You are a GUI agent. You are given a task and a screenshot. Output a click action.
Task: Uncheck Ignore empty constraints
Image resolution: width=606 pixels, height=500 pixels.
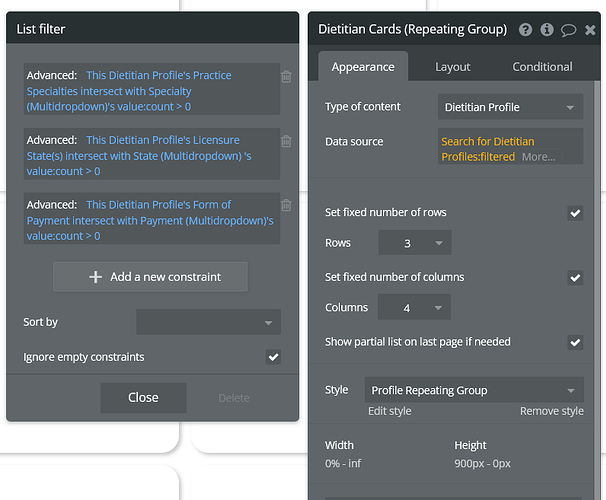point(273,357)
